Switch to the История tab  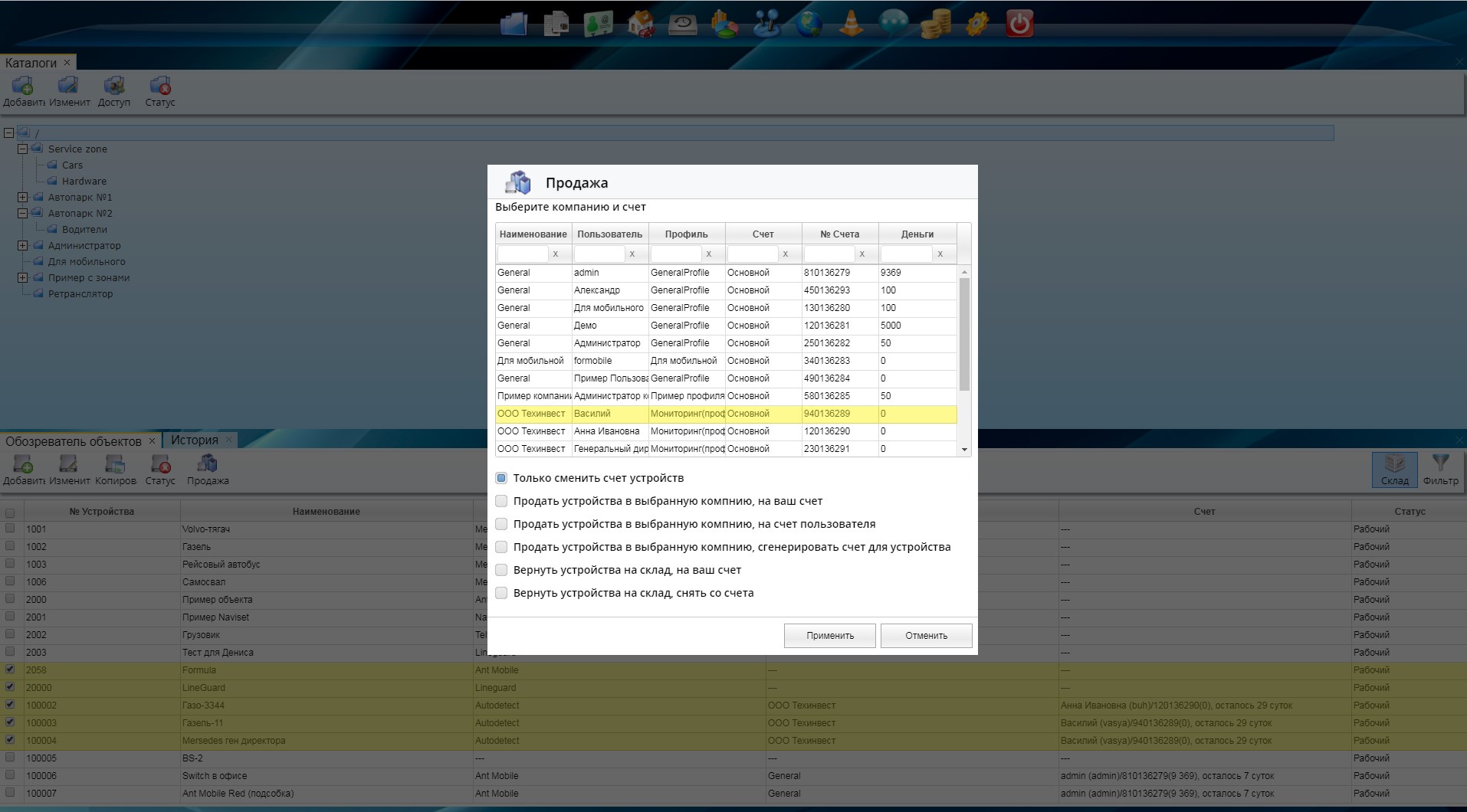pyautogui.click(x=195, y=440)
